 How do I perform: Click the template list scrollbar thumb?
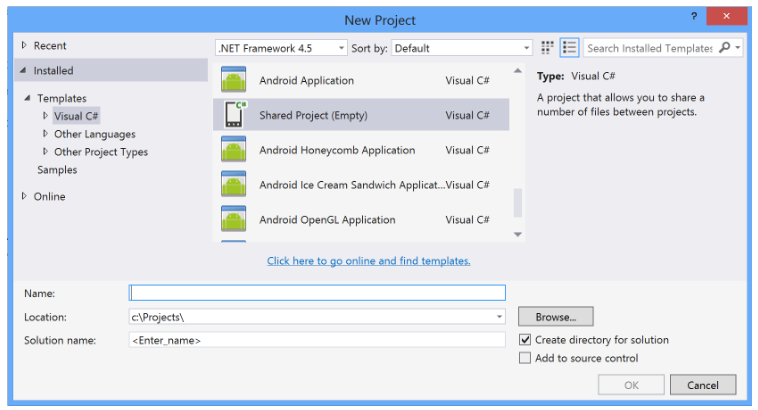(x=518, y=203)
